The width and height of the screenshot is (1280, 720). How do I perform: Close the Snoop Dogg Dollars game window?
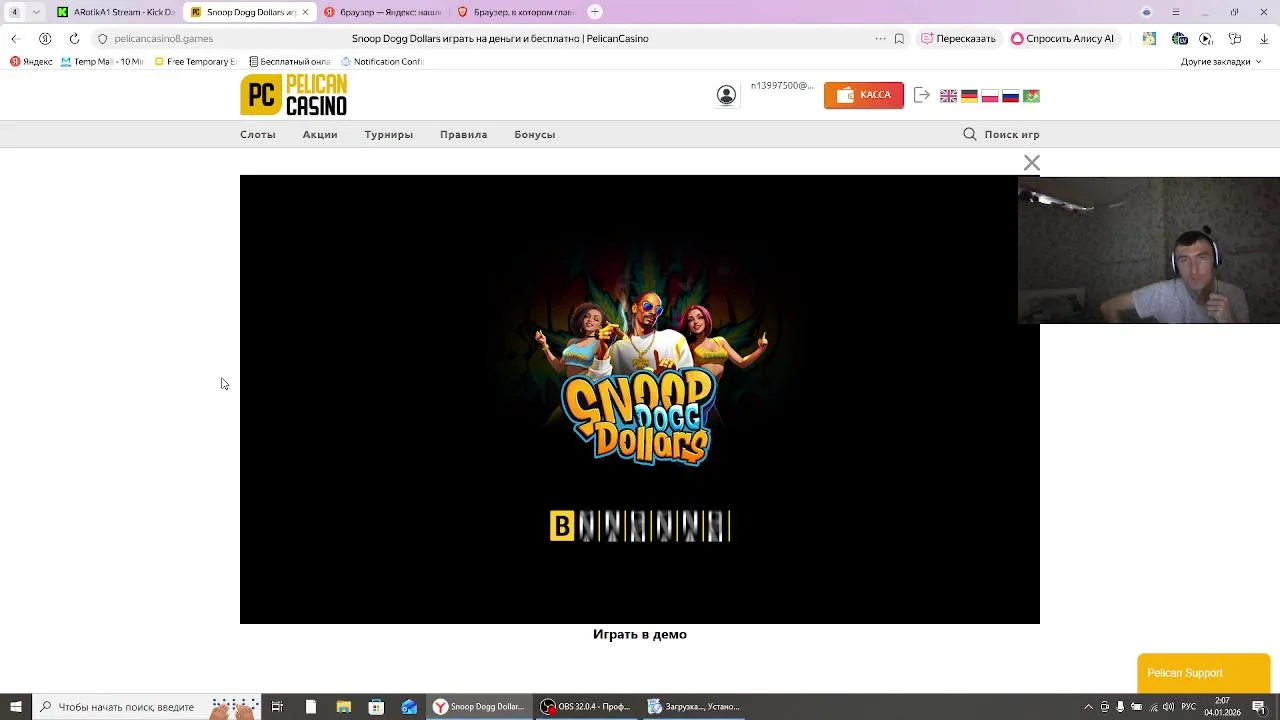click(1032, 162)
